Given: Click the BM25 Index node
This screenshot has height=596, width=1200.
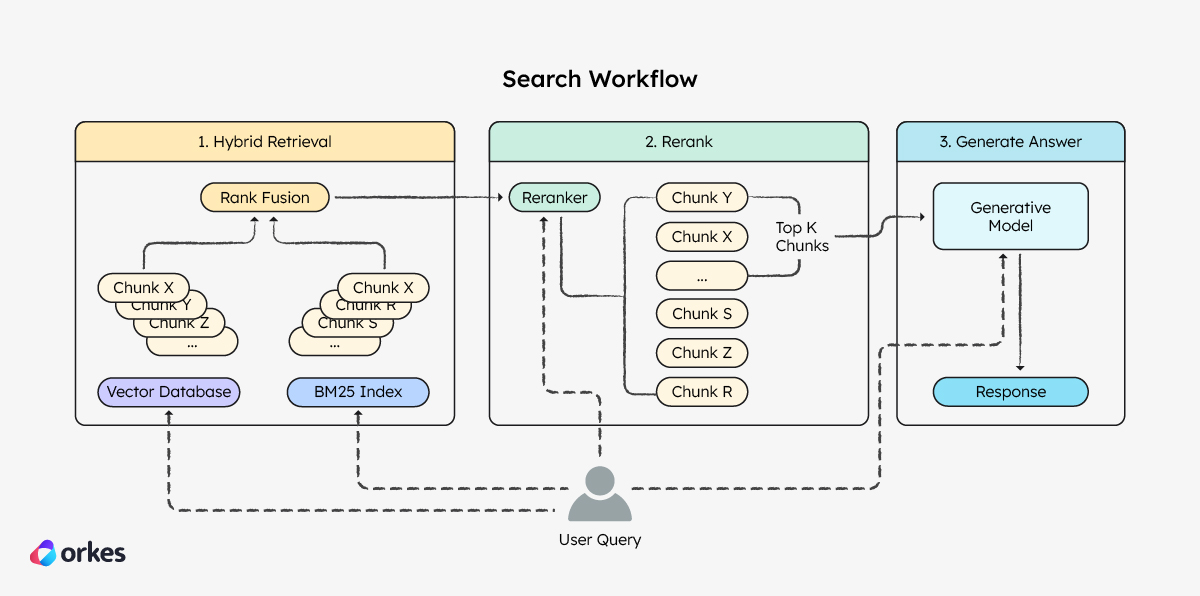Looking at the screenshot, I should [357, 392].
